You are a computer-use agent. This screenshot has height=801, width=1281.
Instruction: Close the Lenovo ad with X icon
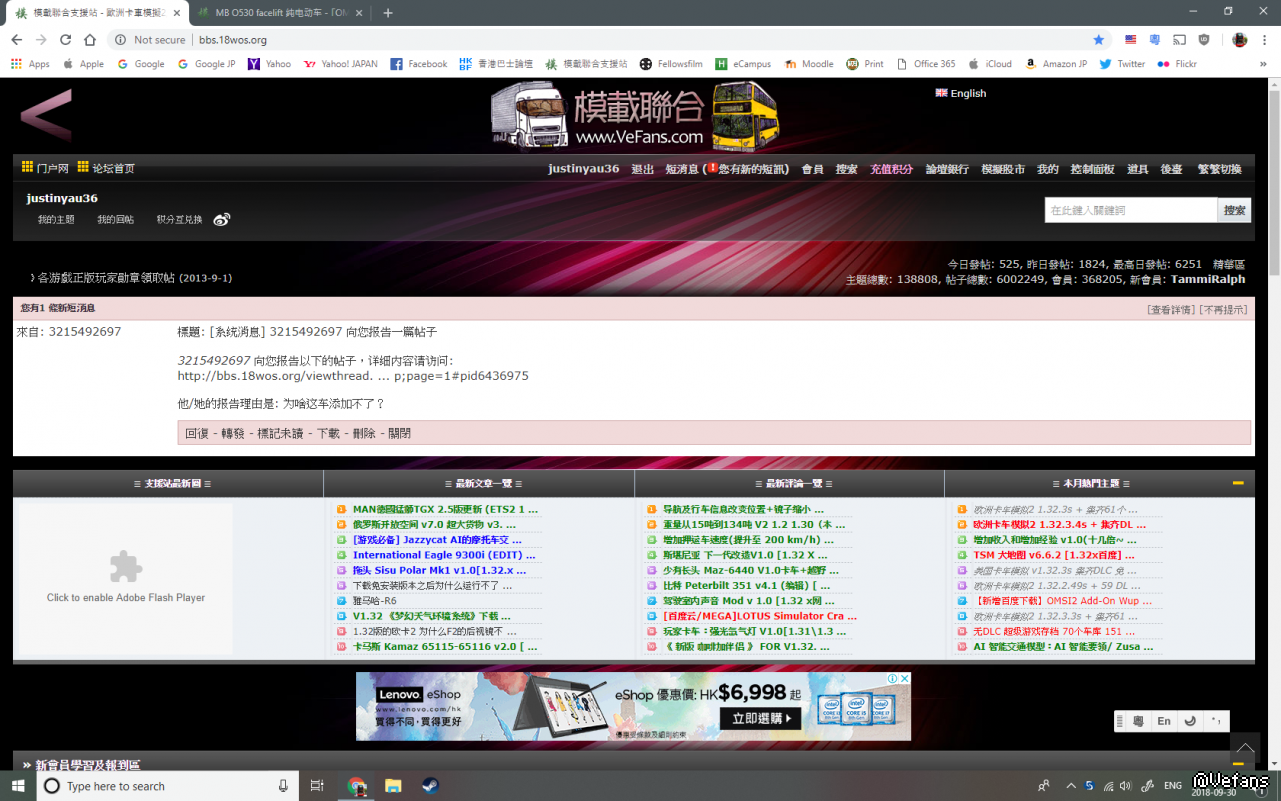pyautogui.click(x=904, y=678)
